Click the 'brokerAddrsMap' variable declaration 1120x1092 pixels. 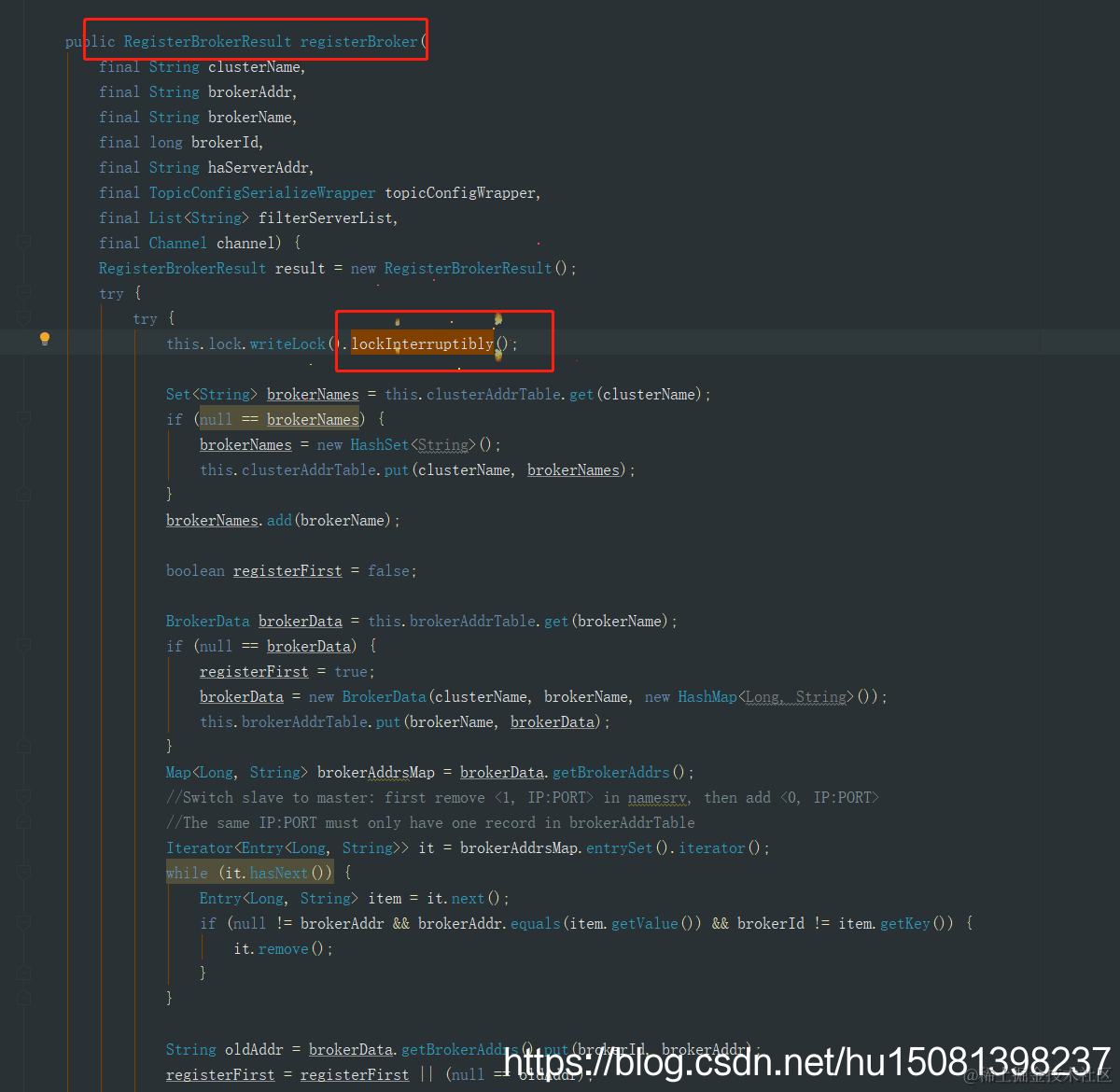click(376, 772)
